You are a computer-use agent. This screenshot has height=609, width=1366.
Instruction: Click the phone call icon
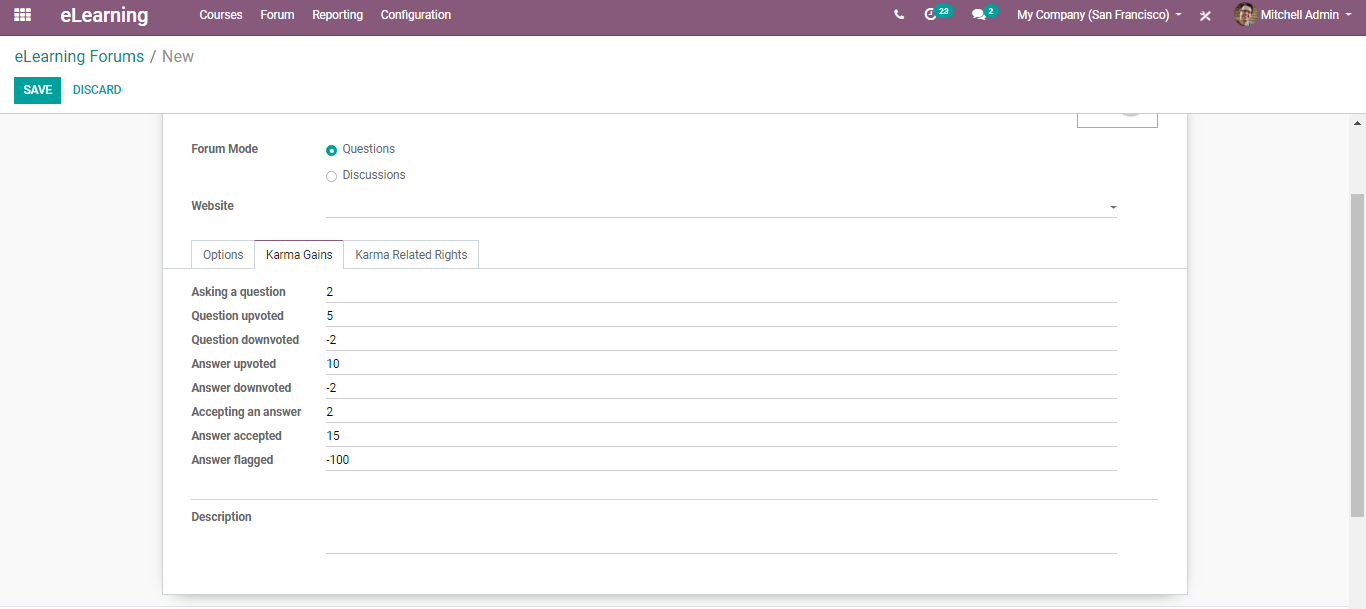(x=899, y=15)
